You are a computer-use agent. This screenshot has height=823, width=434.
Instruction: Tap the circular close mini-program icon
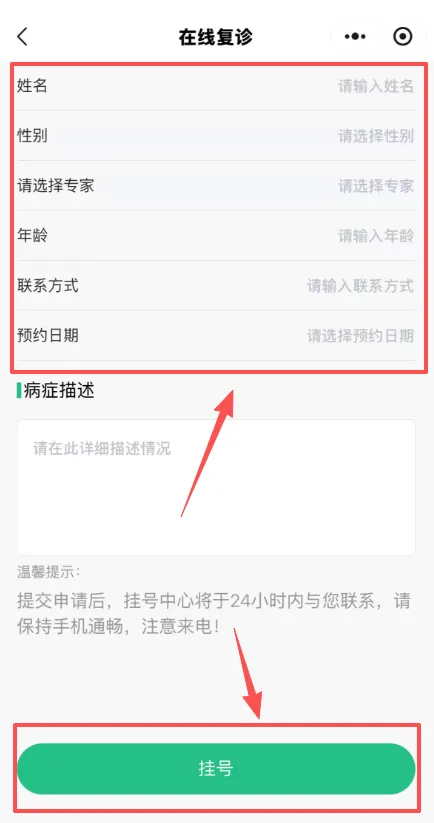403,36
